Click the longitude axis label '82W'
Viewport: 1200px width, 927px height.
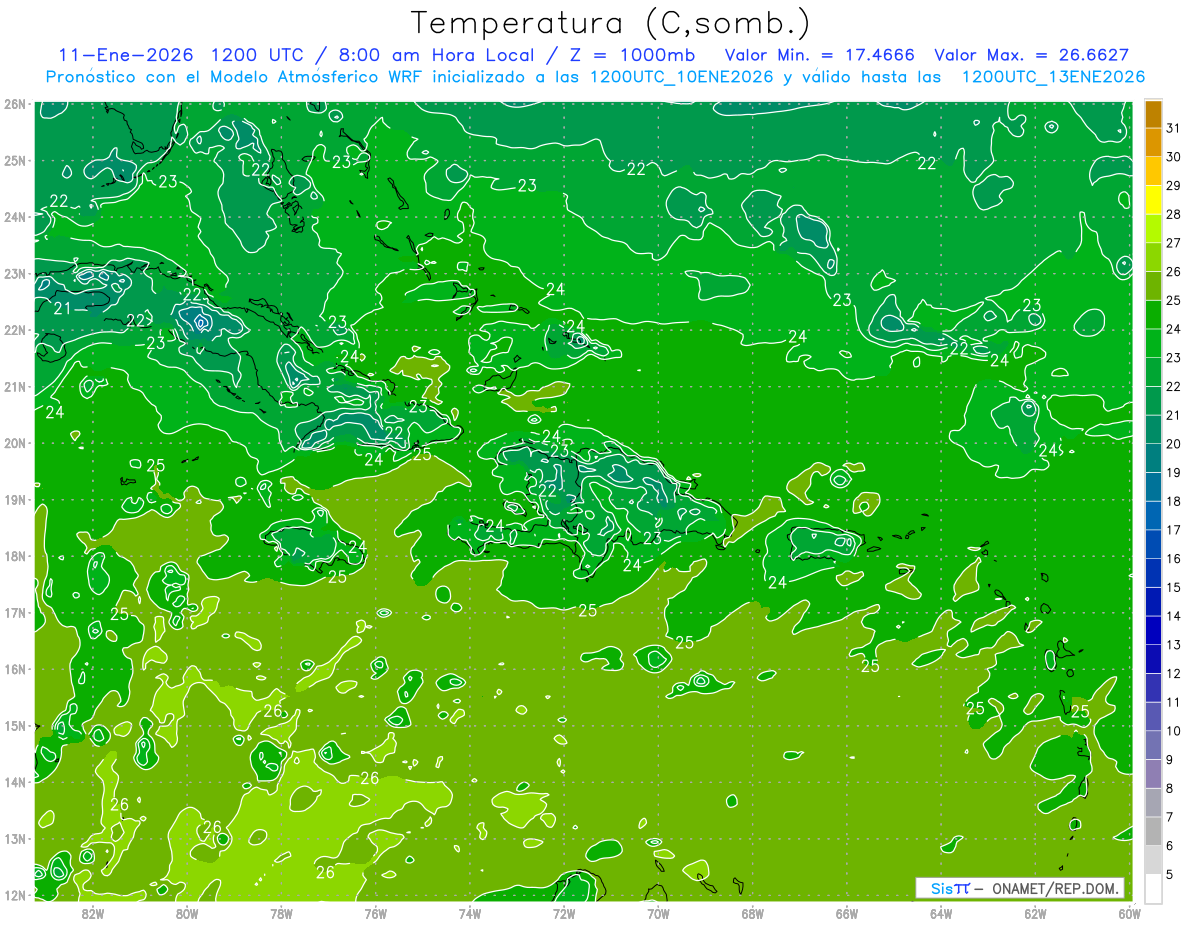[93, 913]
